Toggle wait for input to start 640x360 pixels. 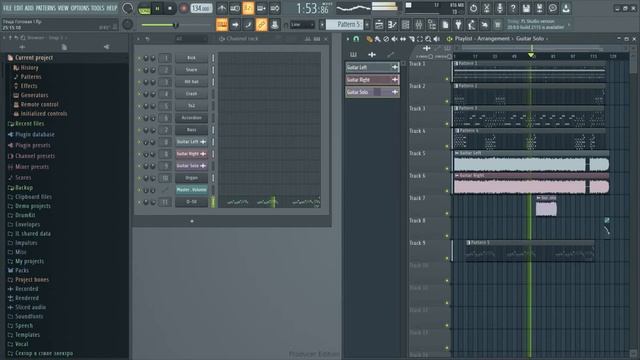235,8
